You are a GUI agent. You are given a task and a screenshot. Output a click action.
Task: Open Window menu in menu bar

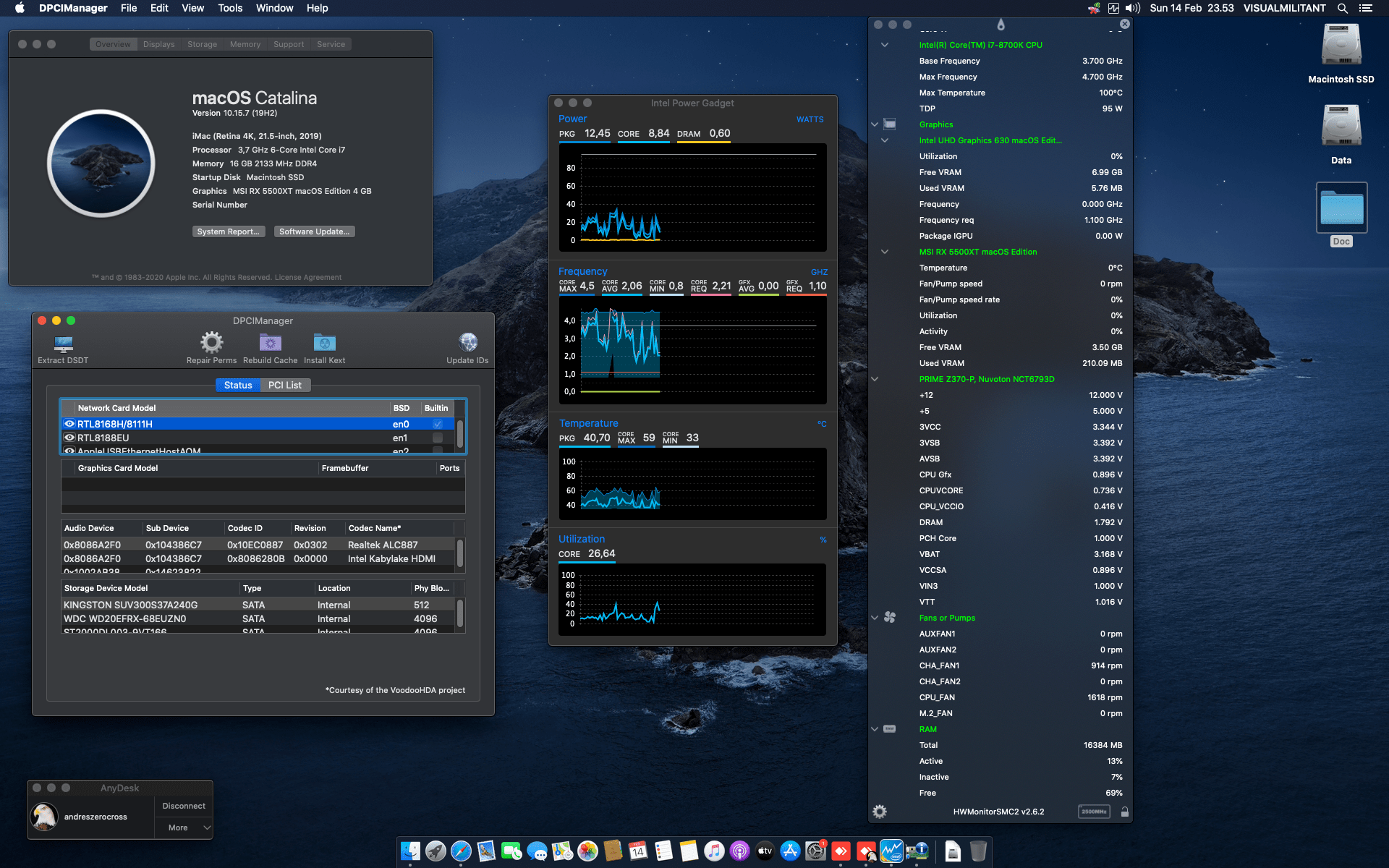point(274,8)
